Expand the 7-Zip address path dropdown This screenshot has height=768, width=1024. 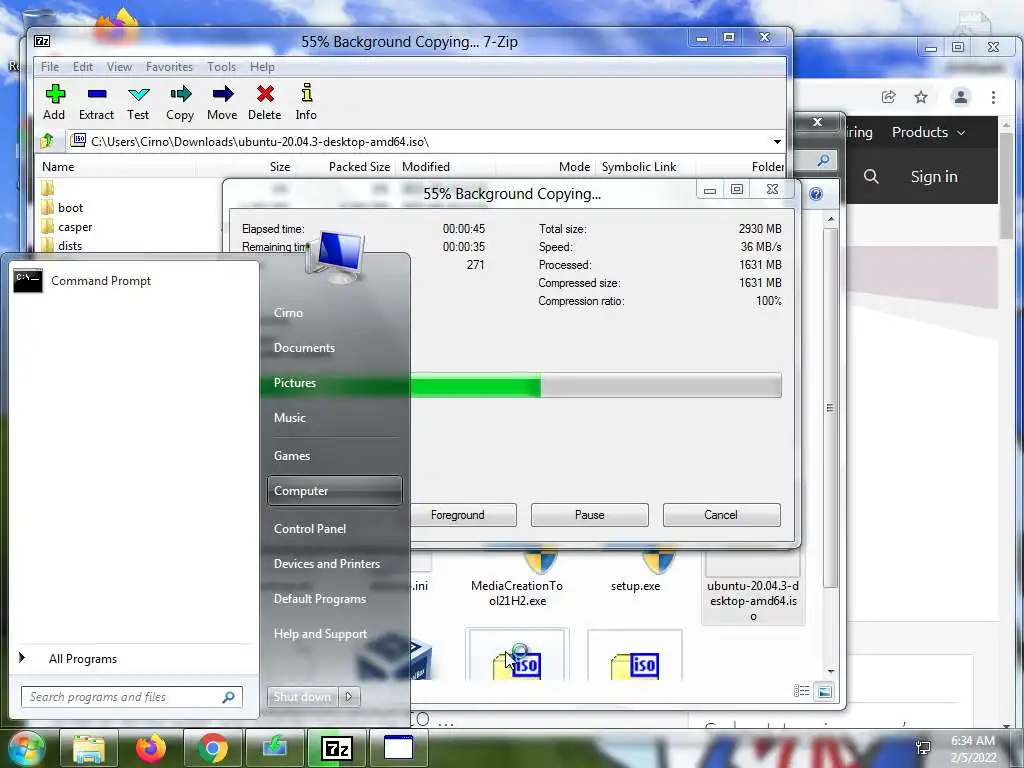coord(777,142)
